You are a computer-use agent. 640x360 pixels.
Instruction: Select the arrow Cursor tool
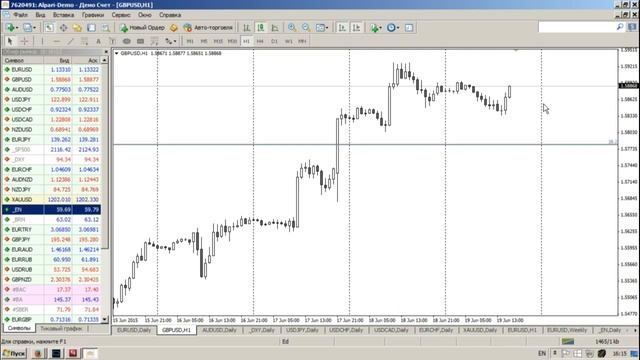coord(10,41)
